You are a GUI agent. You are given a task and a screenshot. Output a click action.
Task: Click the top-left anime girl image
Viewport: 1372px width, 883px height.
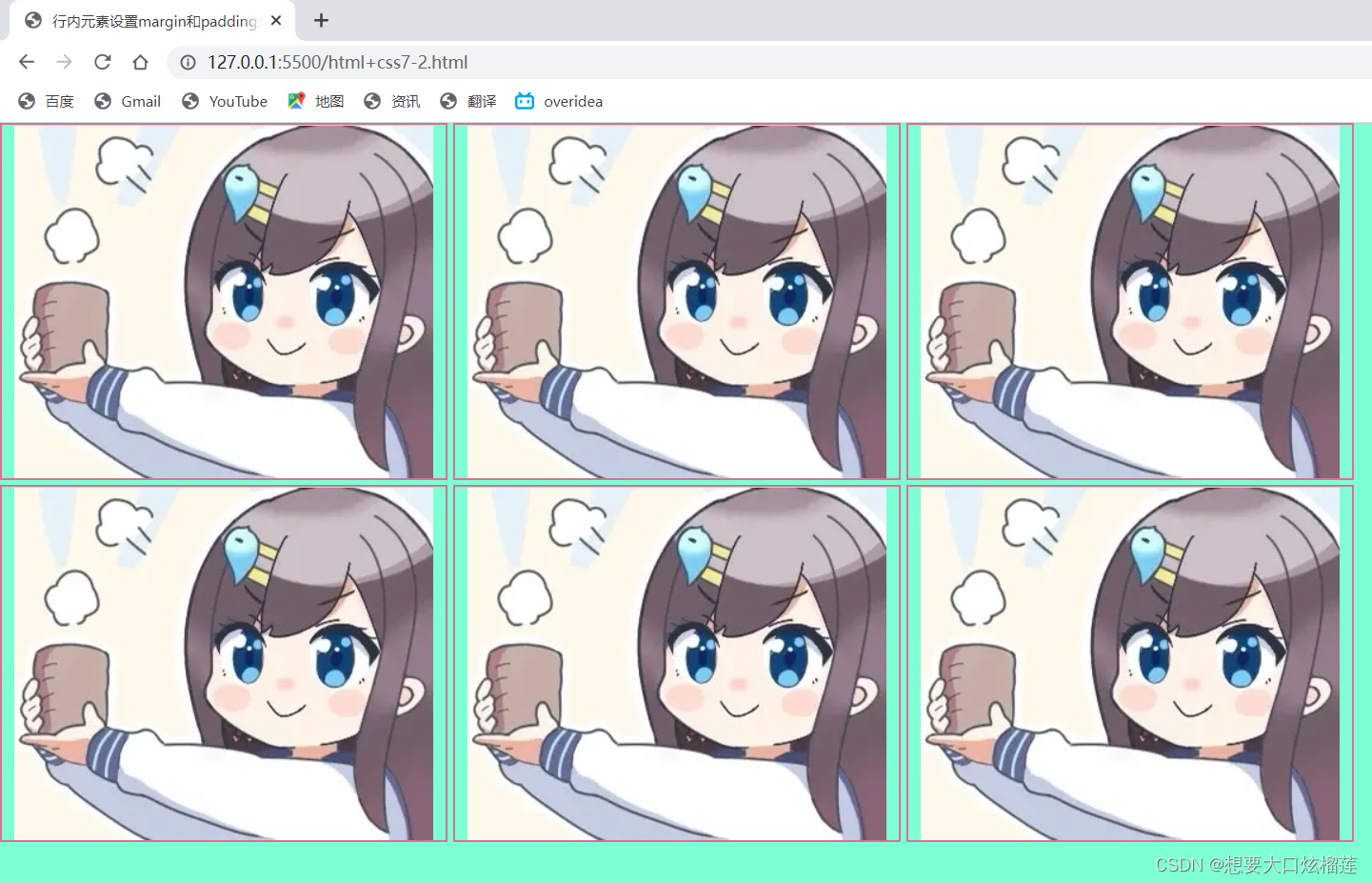tap(224, 301)
